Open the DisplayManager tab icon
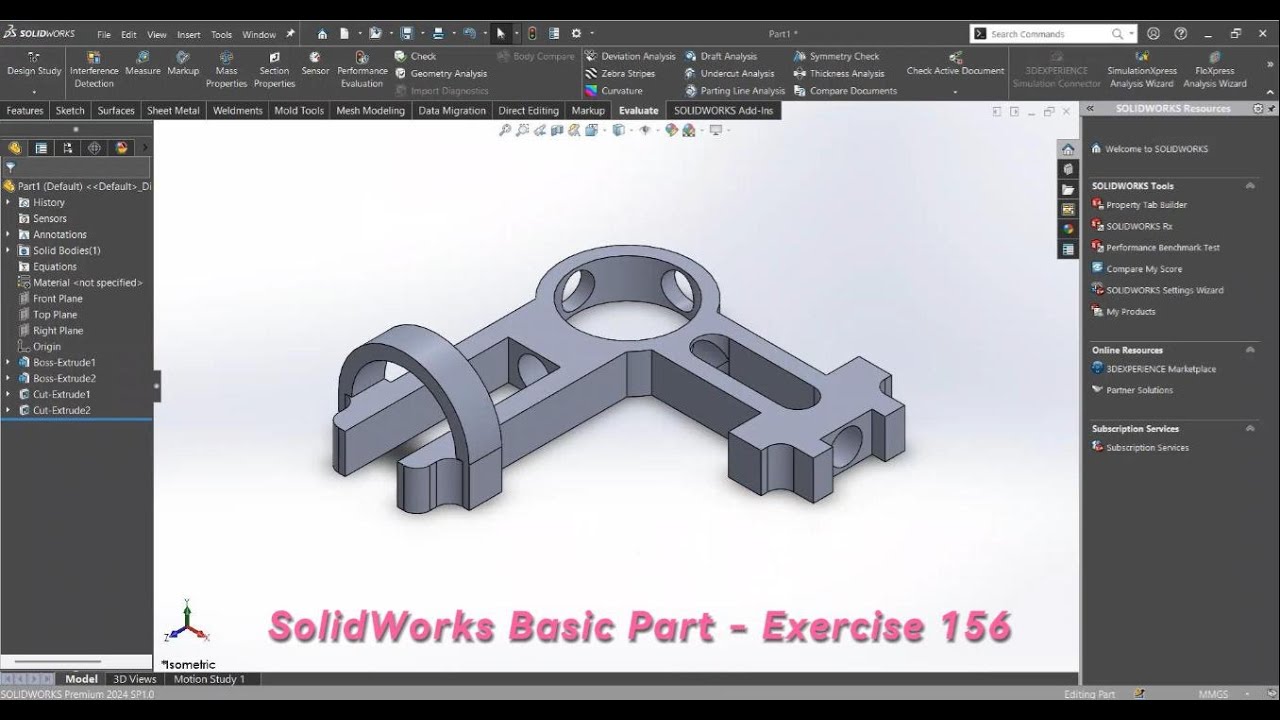The width and height of the screenshot is (1280, 720). tap(121, 148)
